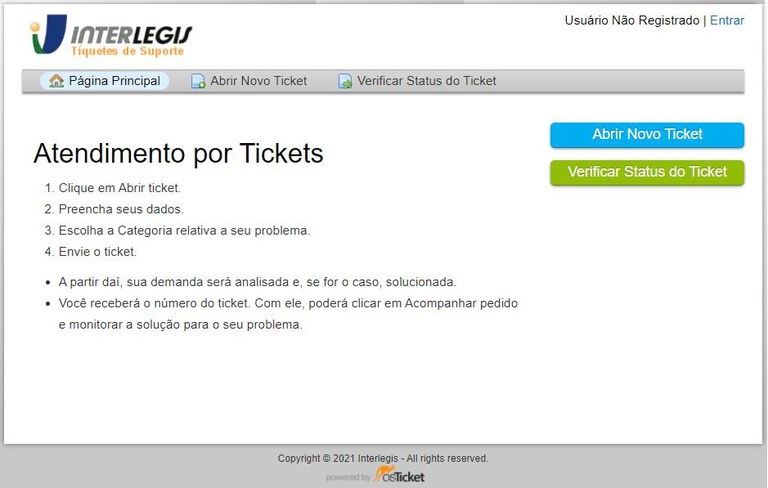Click the house icon beside Página Principal

tap(56, 81)
